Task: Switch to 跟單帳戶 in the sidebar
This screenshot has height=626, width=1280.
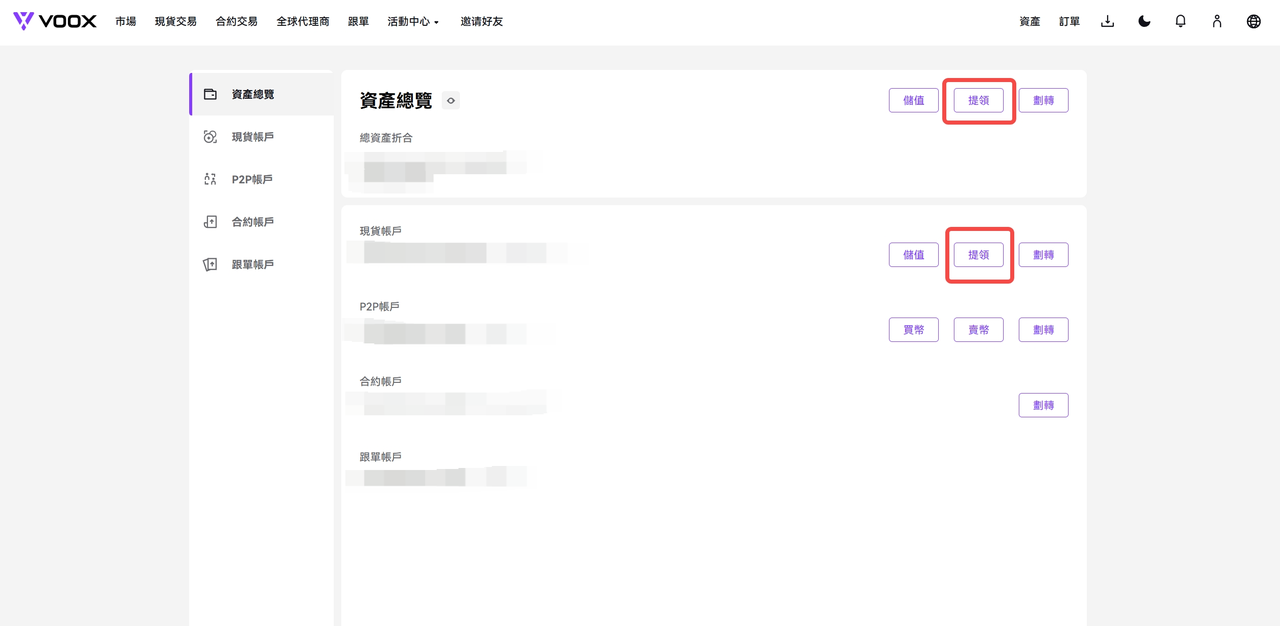Action: pyautogui.click(x=261, y=264)
